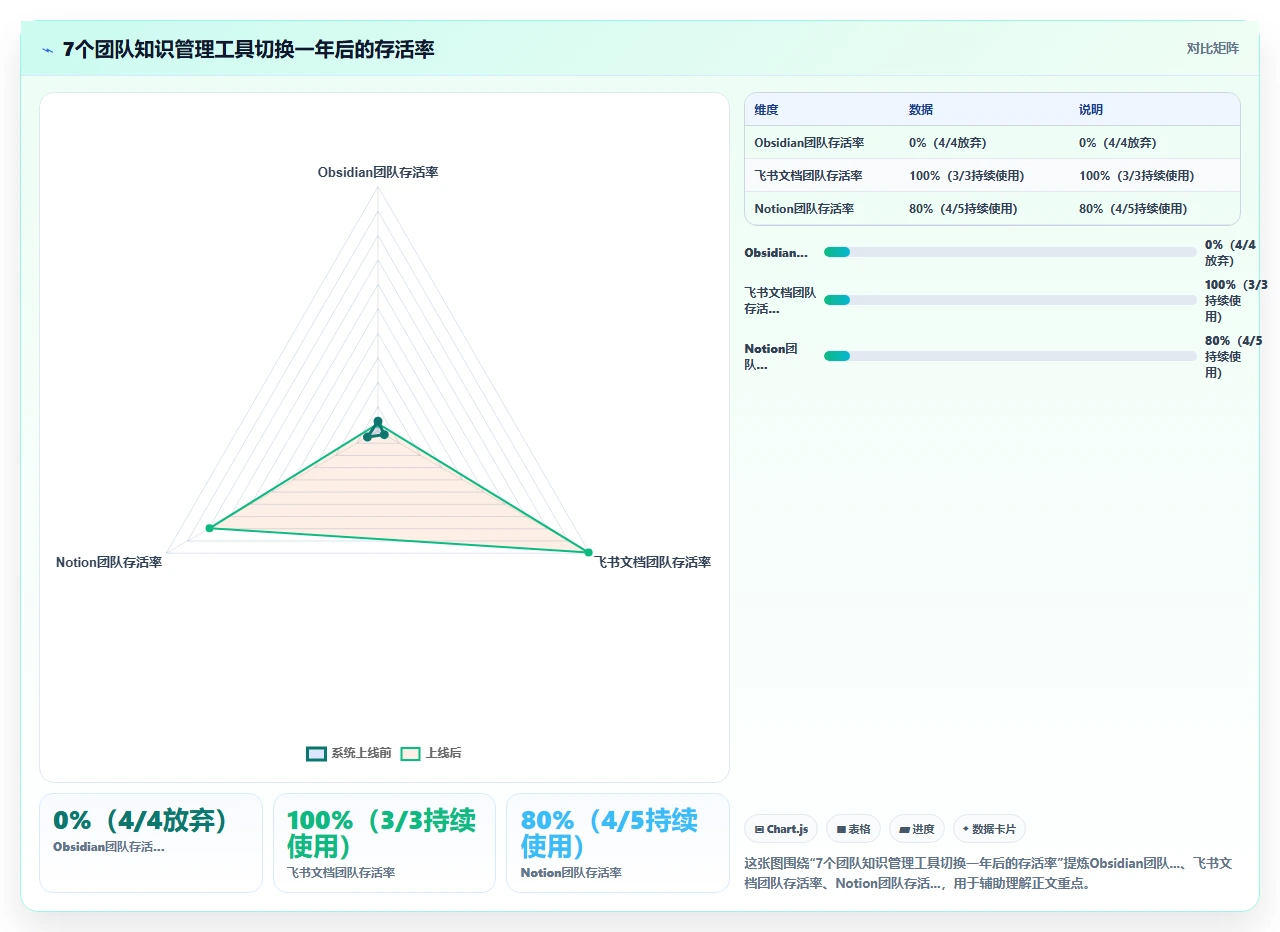This screenshot has height=932, width=1280.
Task: Click the lightning icon beside the page title
Action: (x=47, y=50)
